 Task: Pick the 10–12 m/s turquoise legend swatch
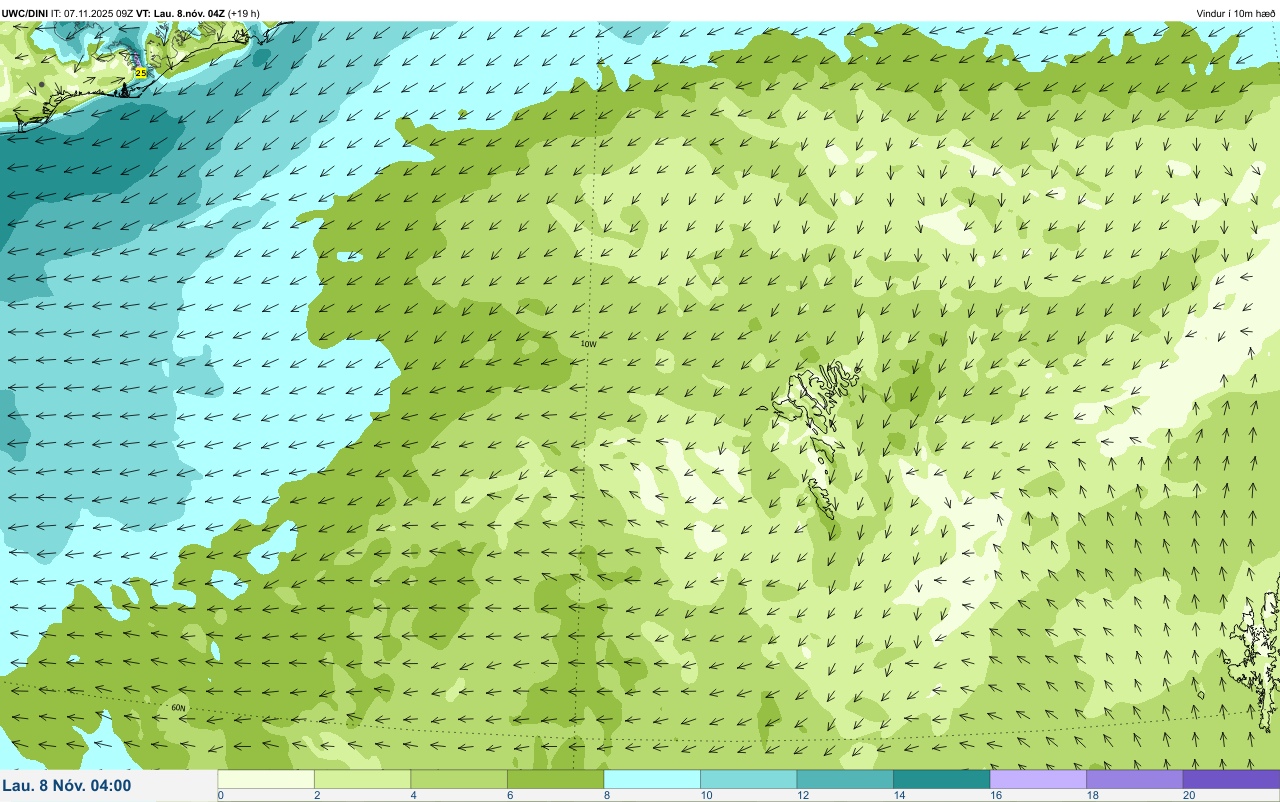pyautogui.click(x=748, y=779)
